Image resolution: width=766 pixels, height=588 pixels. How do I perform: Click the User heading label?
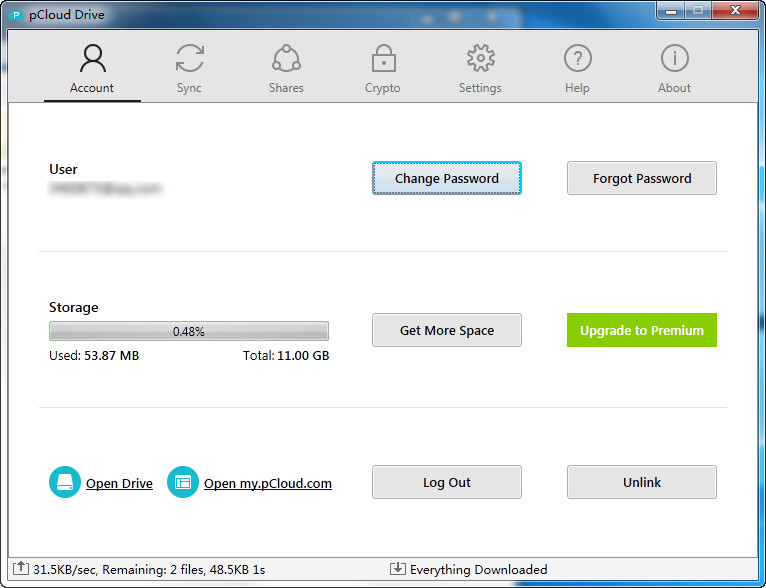pyautogui.click(x=63, y=169)
